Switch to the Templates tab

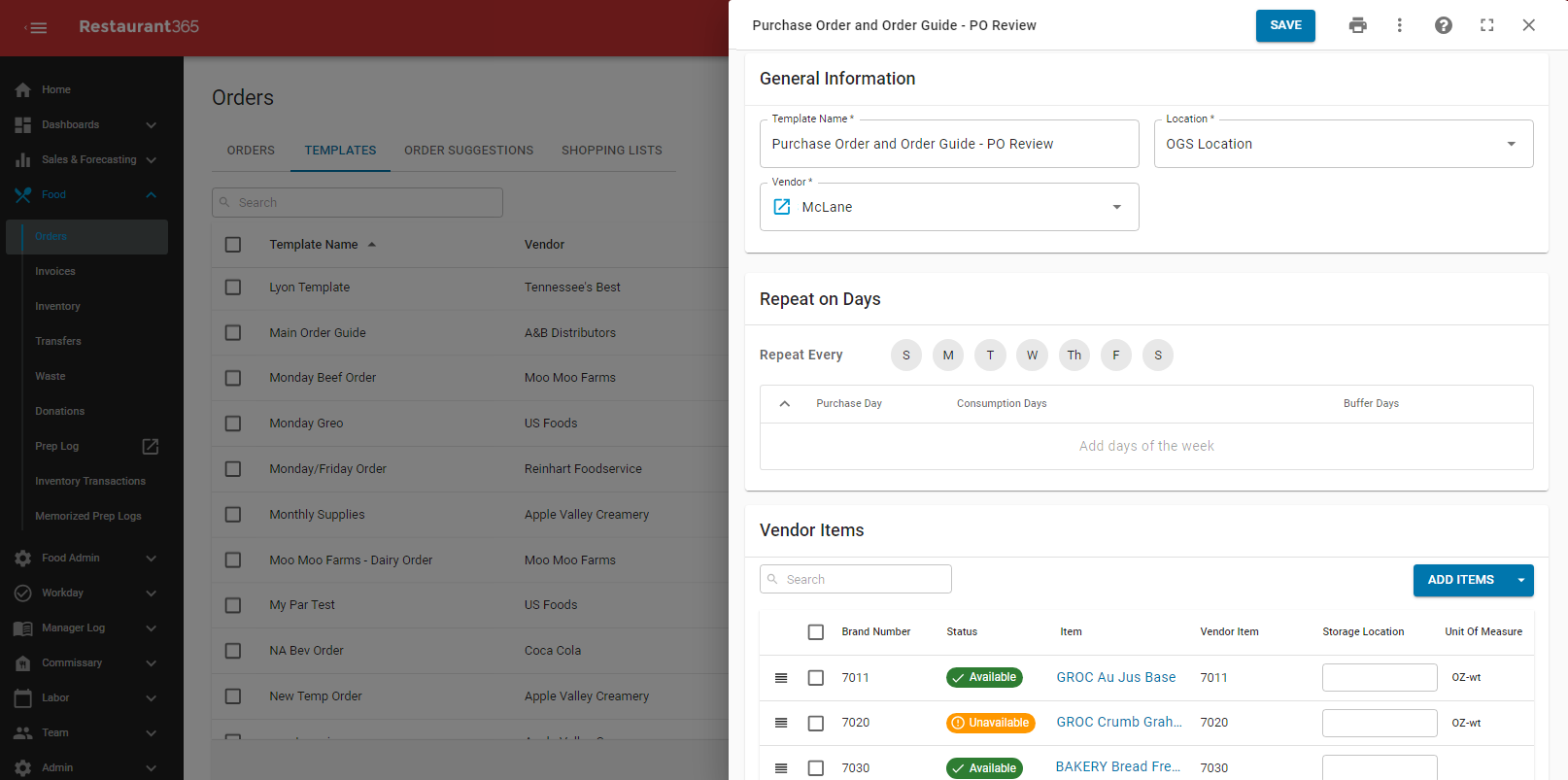(x=340, y=151)
